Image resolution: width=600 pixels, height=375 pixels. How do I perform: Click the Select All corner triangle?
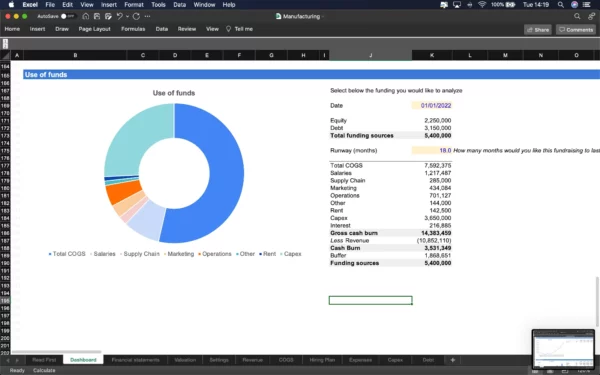coord(5,55)
